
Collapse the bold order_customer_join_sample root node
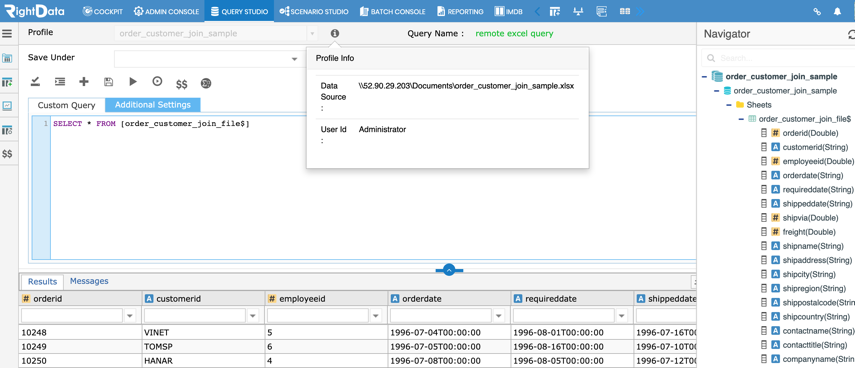pyautogui.click(x=706, y=77)
